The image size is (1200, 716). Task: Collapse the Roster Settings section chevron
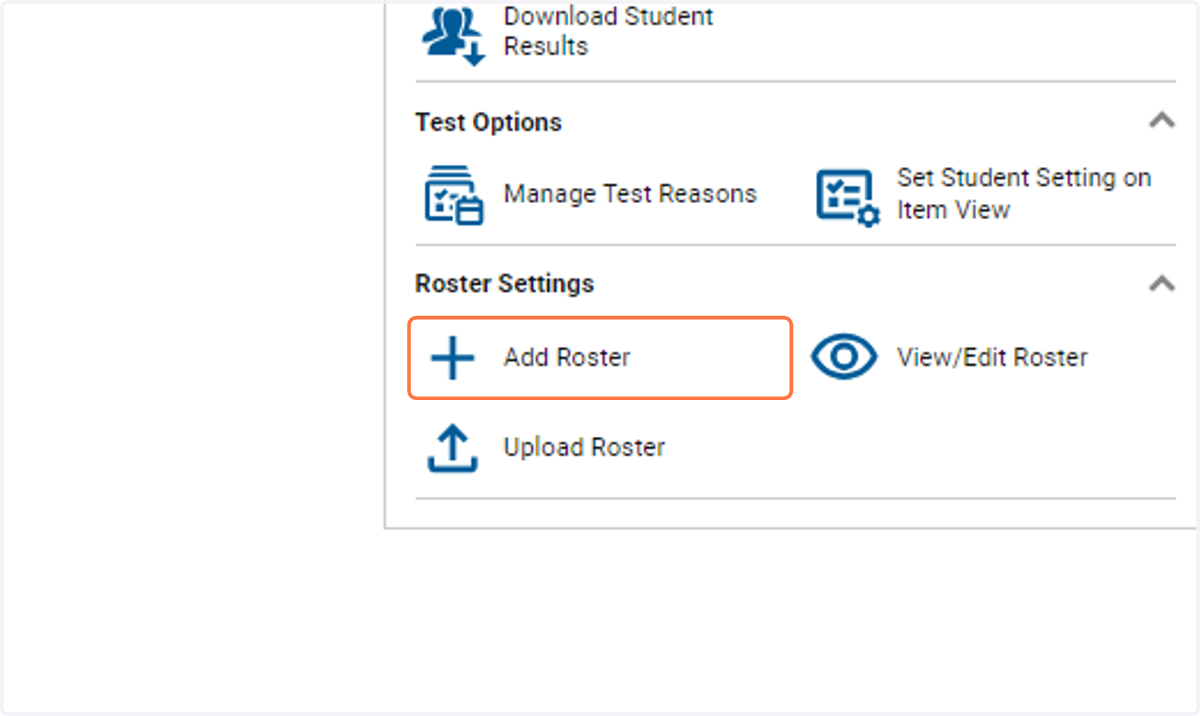coord(1161,284)
